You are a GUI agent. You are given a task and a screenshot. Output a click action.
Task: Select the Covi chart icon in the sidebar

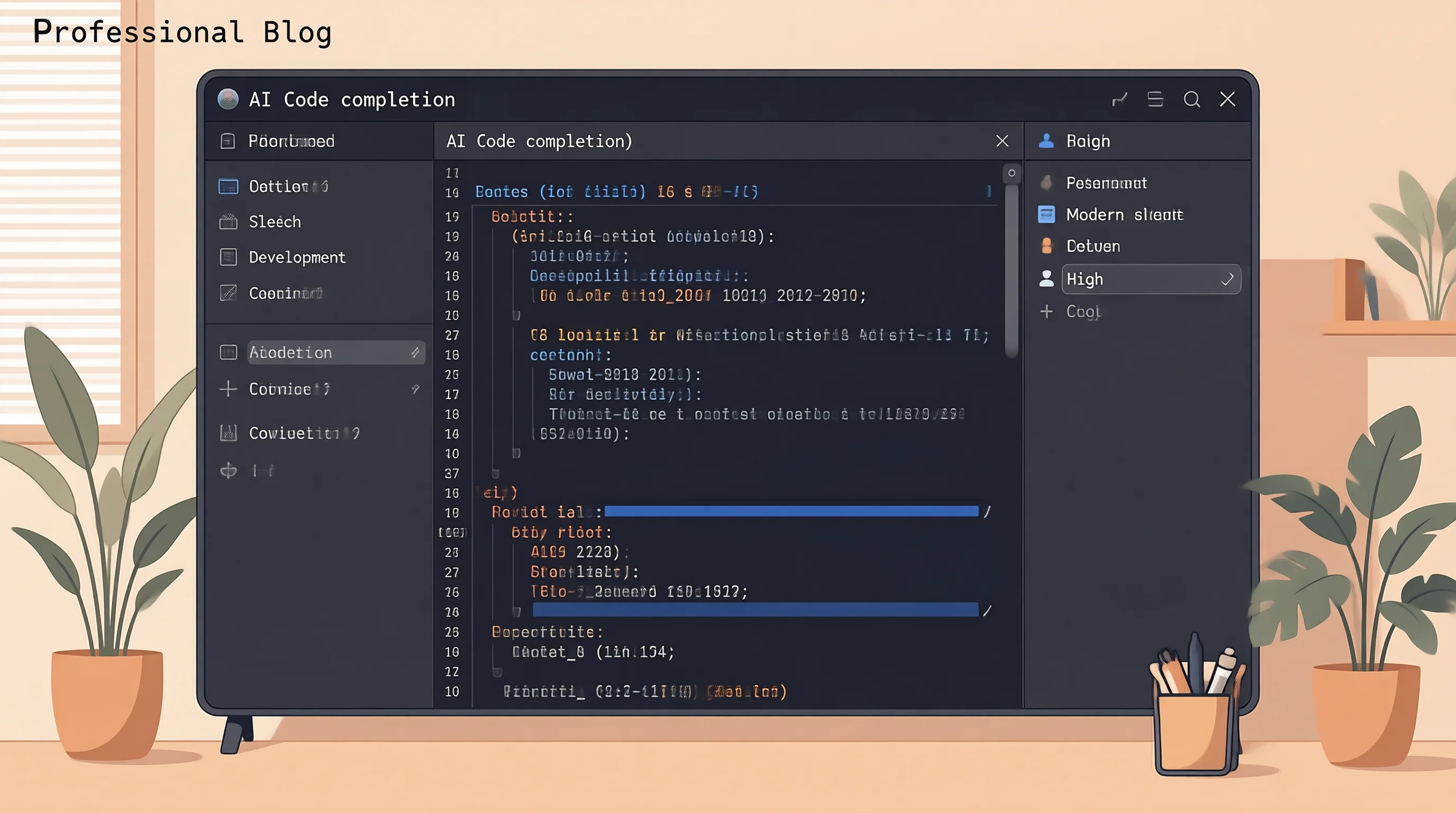[x=228, y=433]
